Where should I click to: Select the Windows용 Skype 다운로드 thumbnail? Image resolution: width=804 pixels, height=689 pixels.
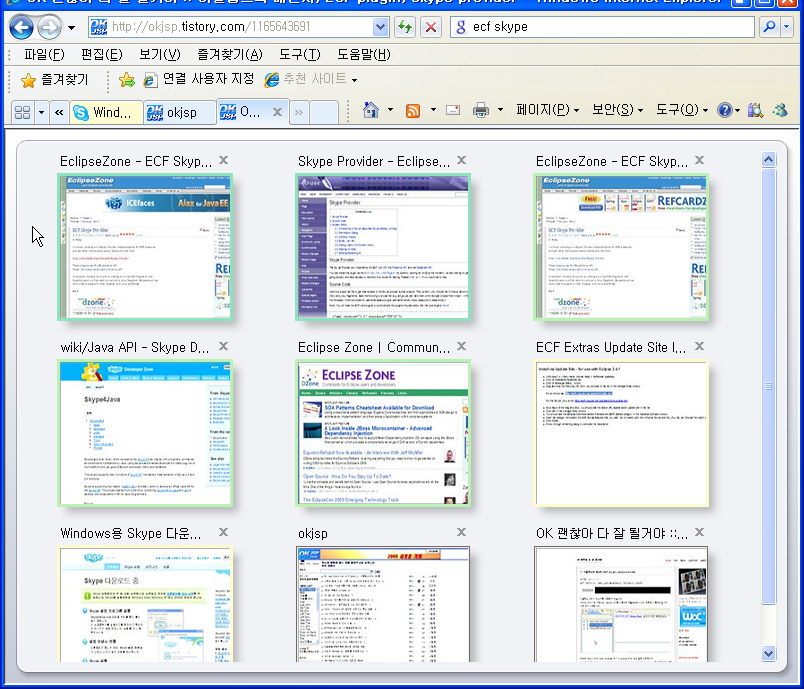[x=145, y=604]
